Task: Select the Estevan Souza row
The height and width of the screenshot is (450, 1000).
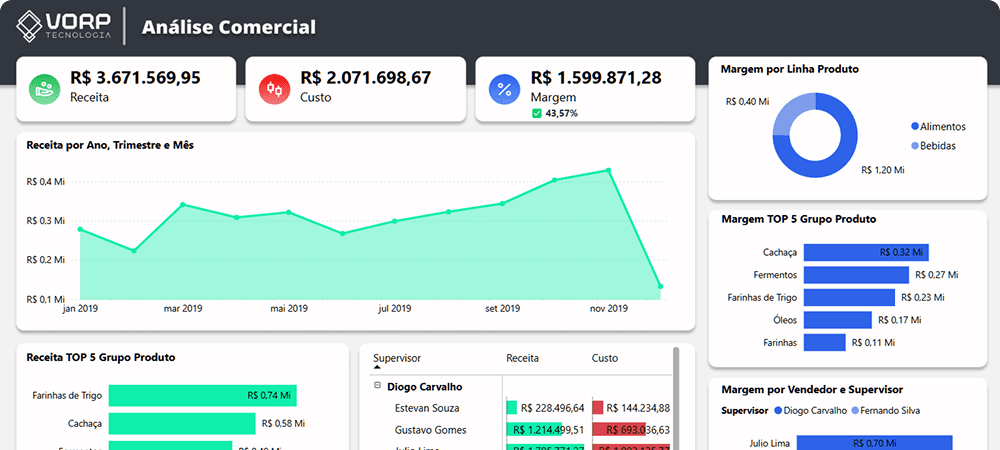Action: pos(522,408)
